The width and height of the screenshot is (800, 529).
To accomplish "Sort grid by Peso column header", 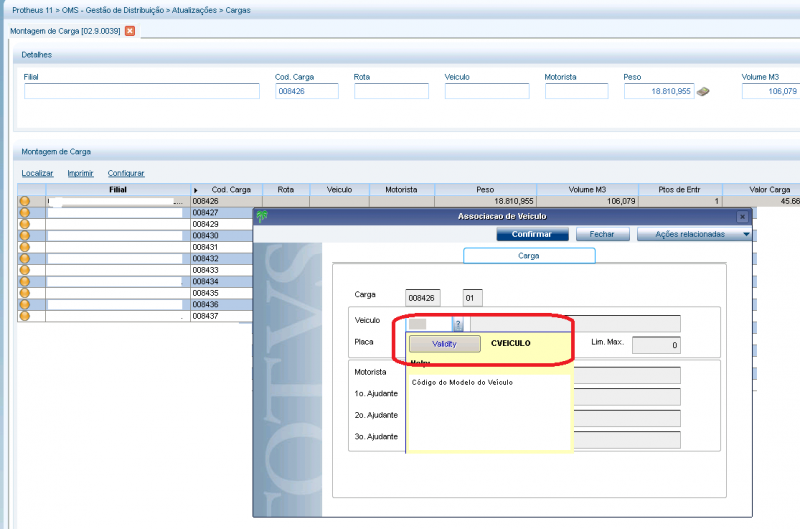I will point(485,190).
